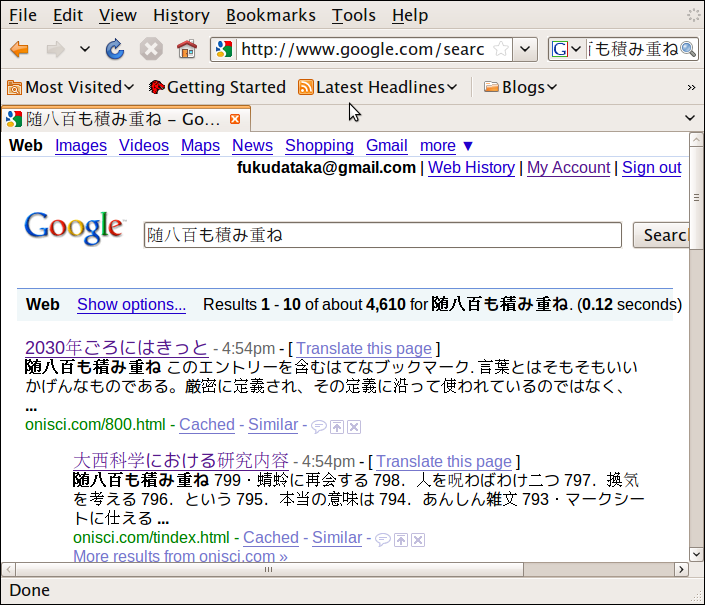Go back with the orange Back arrow
This screenshot has height=605, width=705.
click(x=19, y=49)
